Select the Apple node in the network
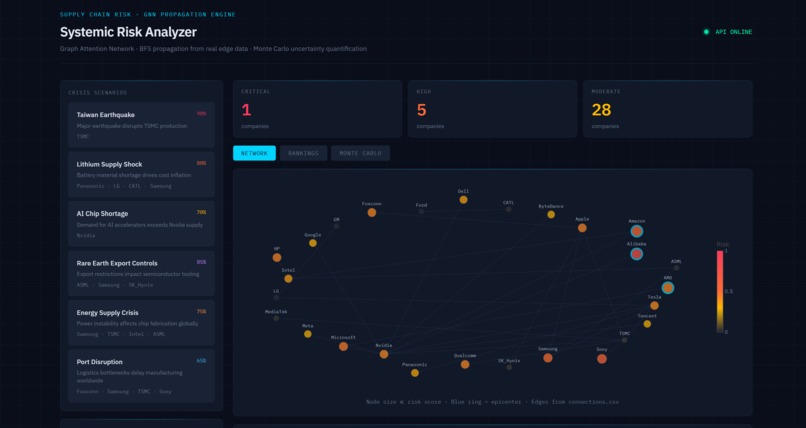Viewport: 806px width, 428px height. pyautogui.click(x=582, y=228)
